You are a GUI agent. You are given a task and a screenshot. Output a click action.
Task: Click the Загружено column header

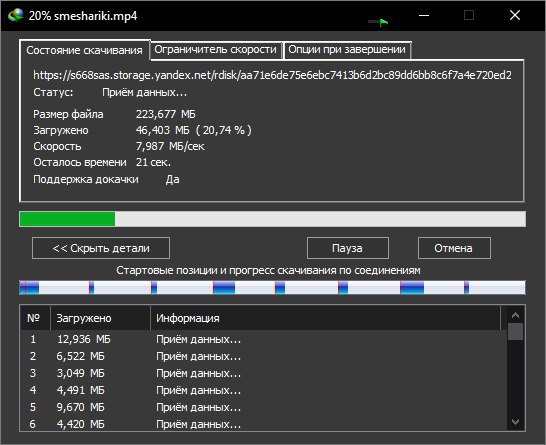point(100,318)
